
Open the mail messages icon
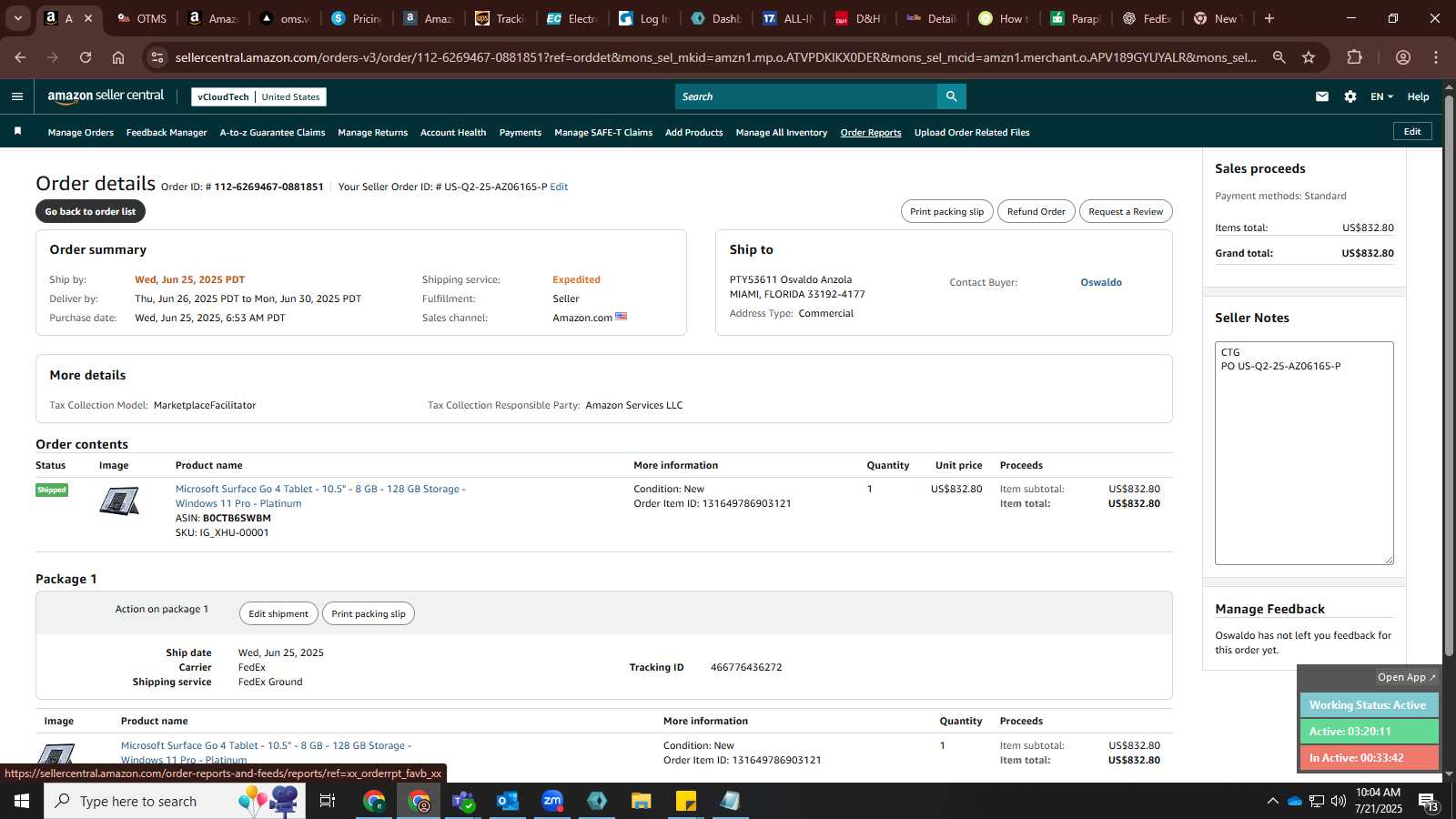[x=1322, y=96]
